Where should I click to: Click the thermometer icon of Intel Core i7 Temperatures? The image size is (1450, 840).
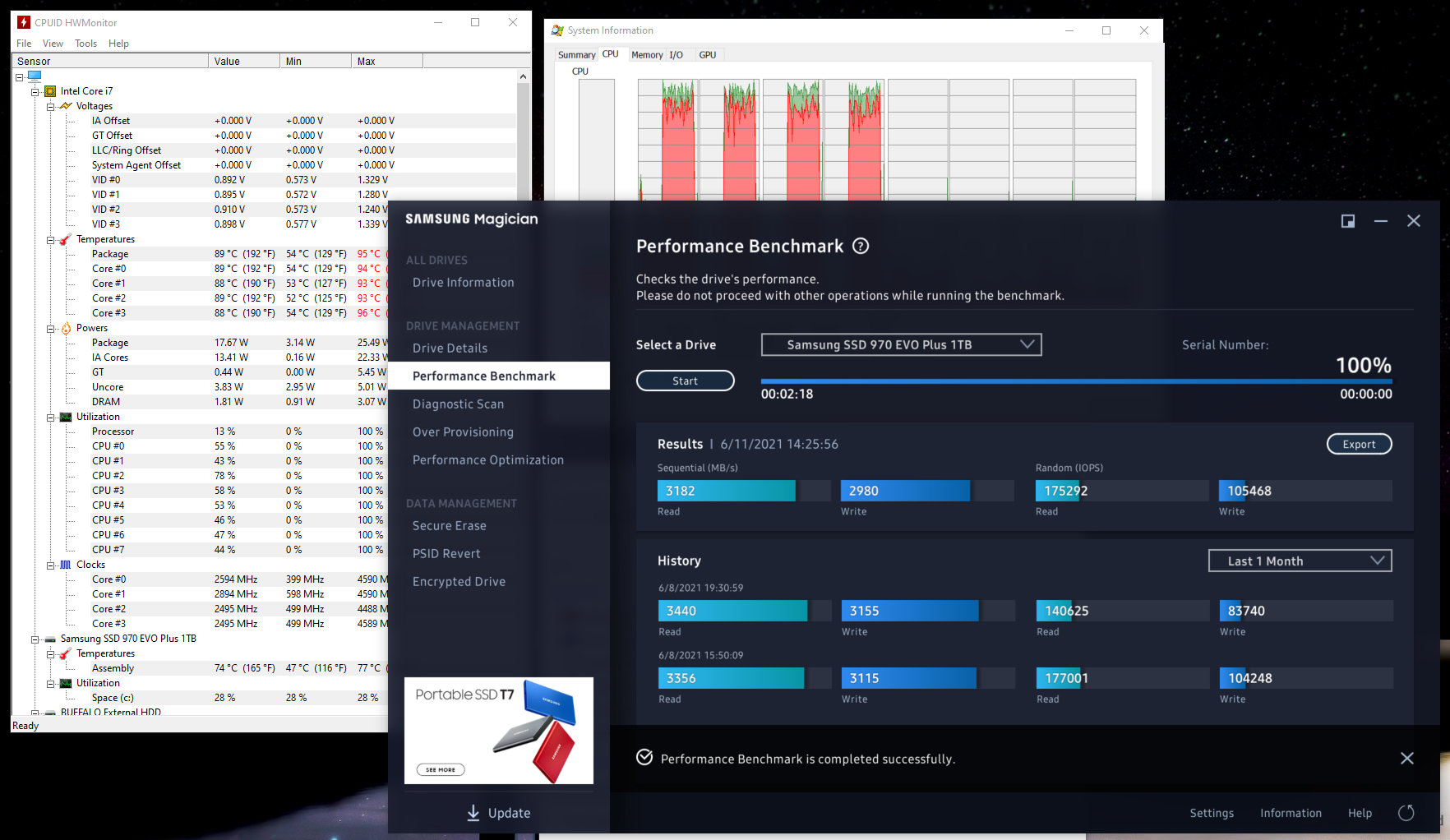point(66,239)
